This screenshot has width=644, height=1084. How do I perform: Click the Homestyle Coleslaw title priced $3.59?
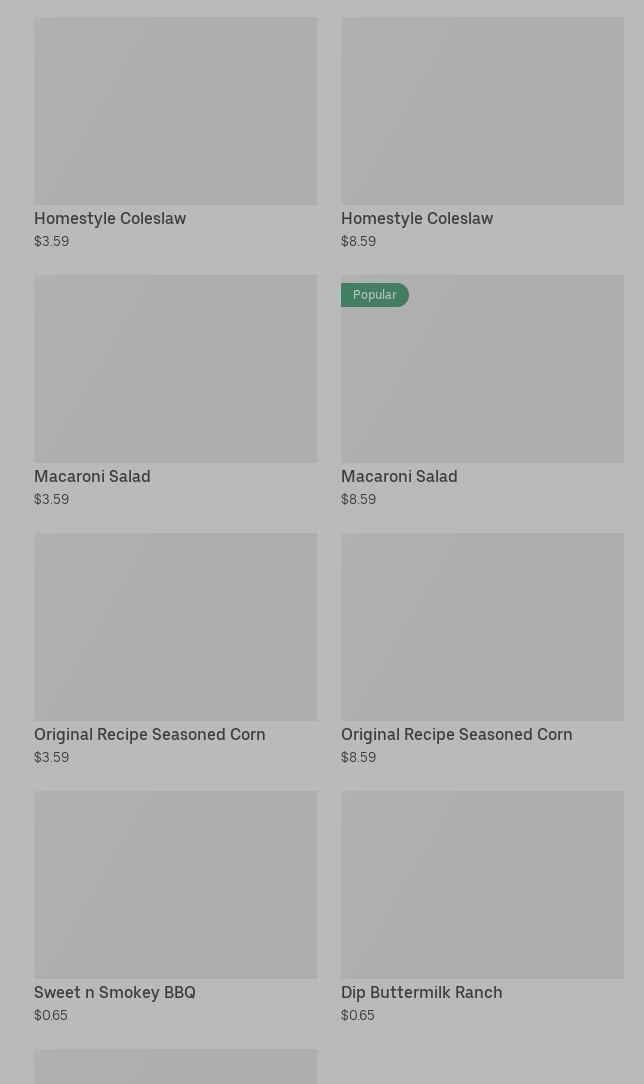tap(110, 218)
